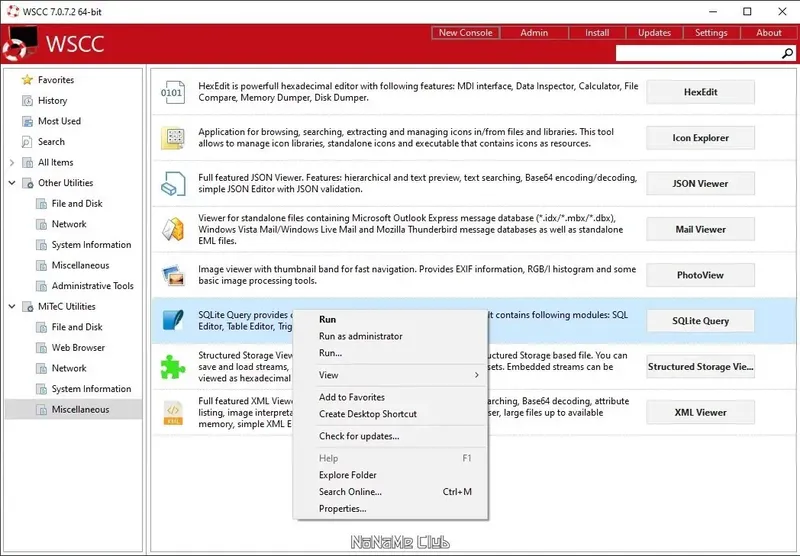Click the Install header button

pos(597,33)
